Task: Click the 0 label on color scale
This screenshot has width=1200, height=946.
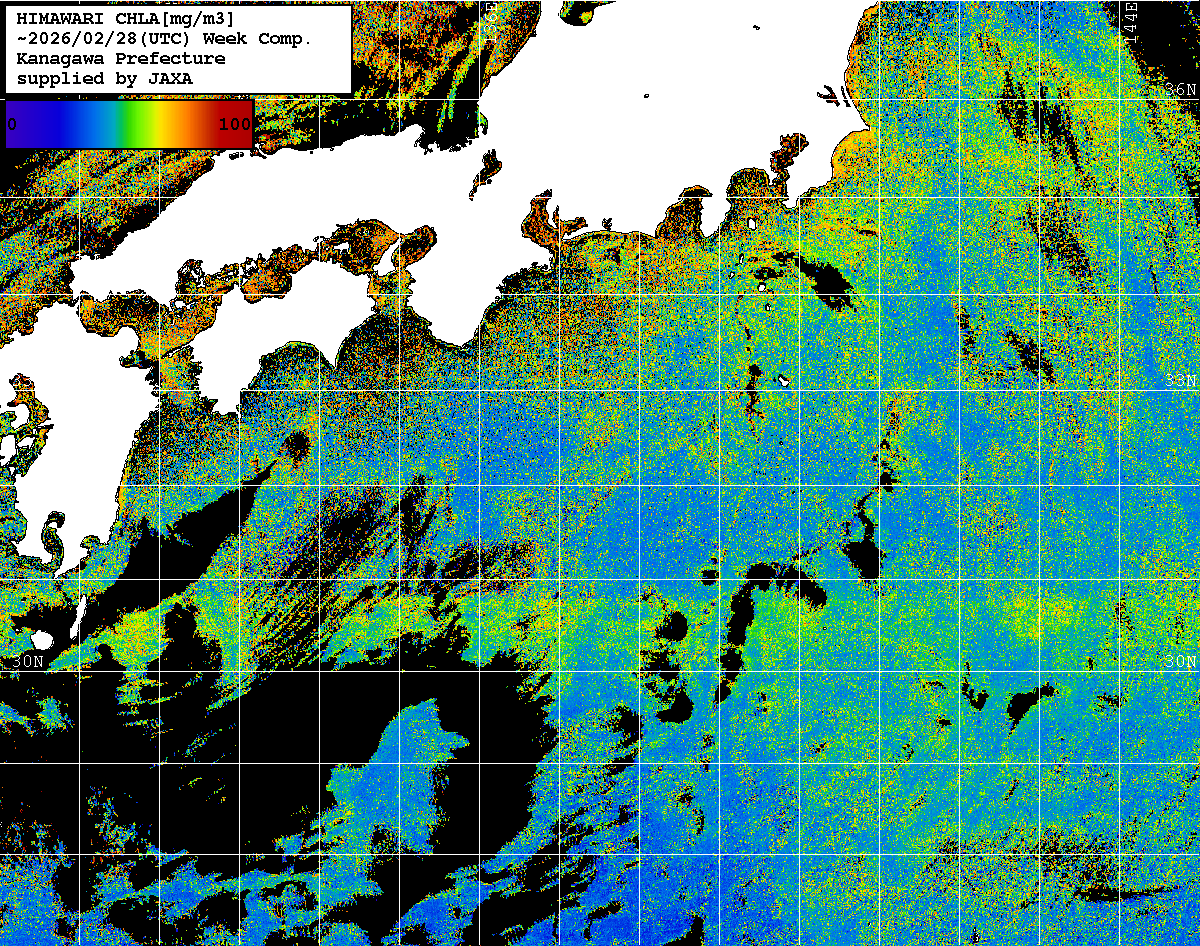Action: [x=12, y=124]
